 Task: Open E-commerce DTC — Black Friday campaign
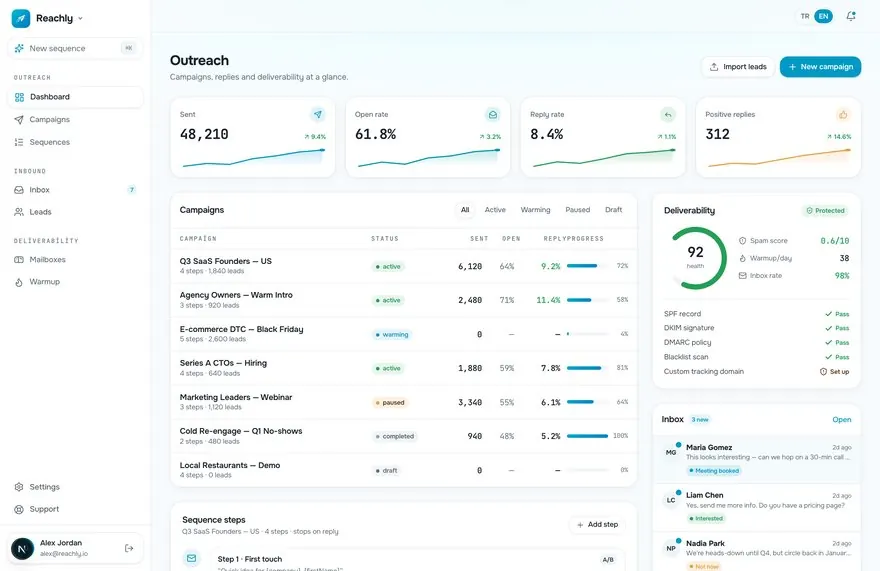click(x=404, y=334)
